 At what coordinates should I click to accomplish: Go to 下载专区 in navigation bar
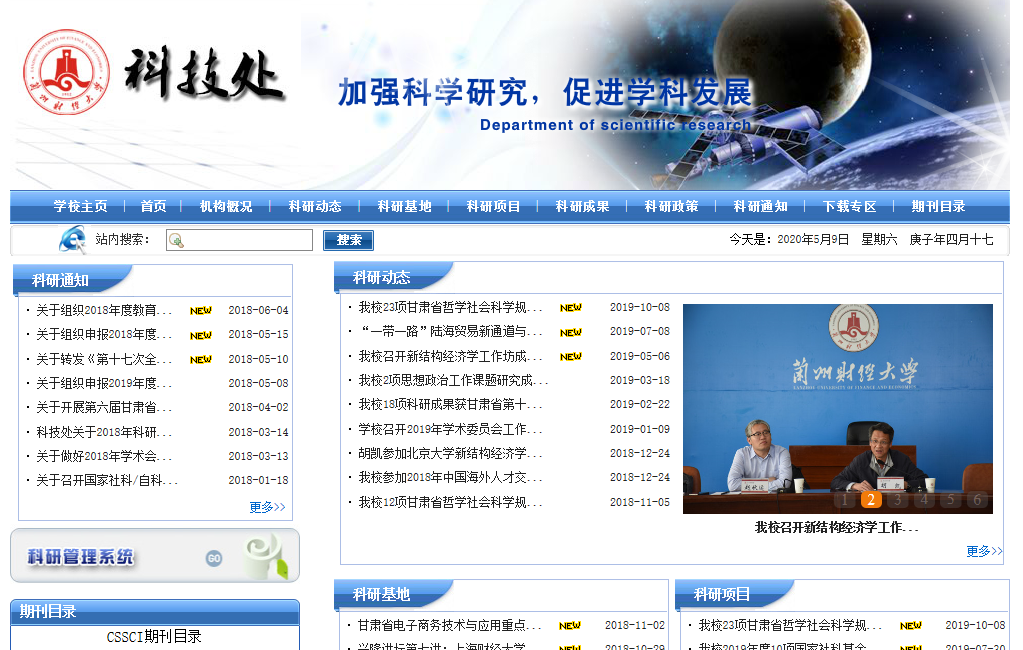(x=849, y=206)
